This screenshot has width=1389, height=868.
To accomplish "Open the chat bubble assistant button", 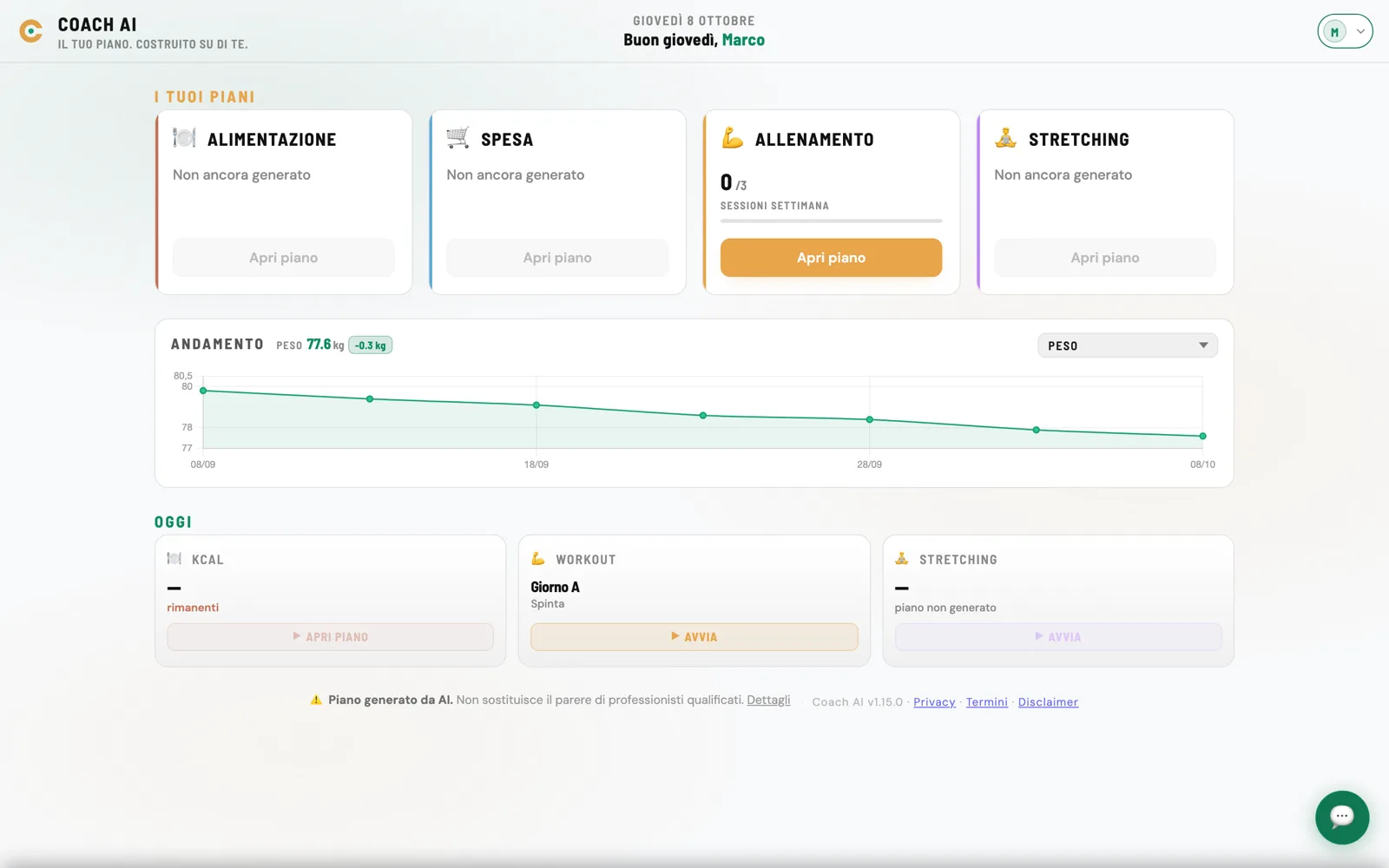I will pyautogui.click(x=1342, y=818).
